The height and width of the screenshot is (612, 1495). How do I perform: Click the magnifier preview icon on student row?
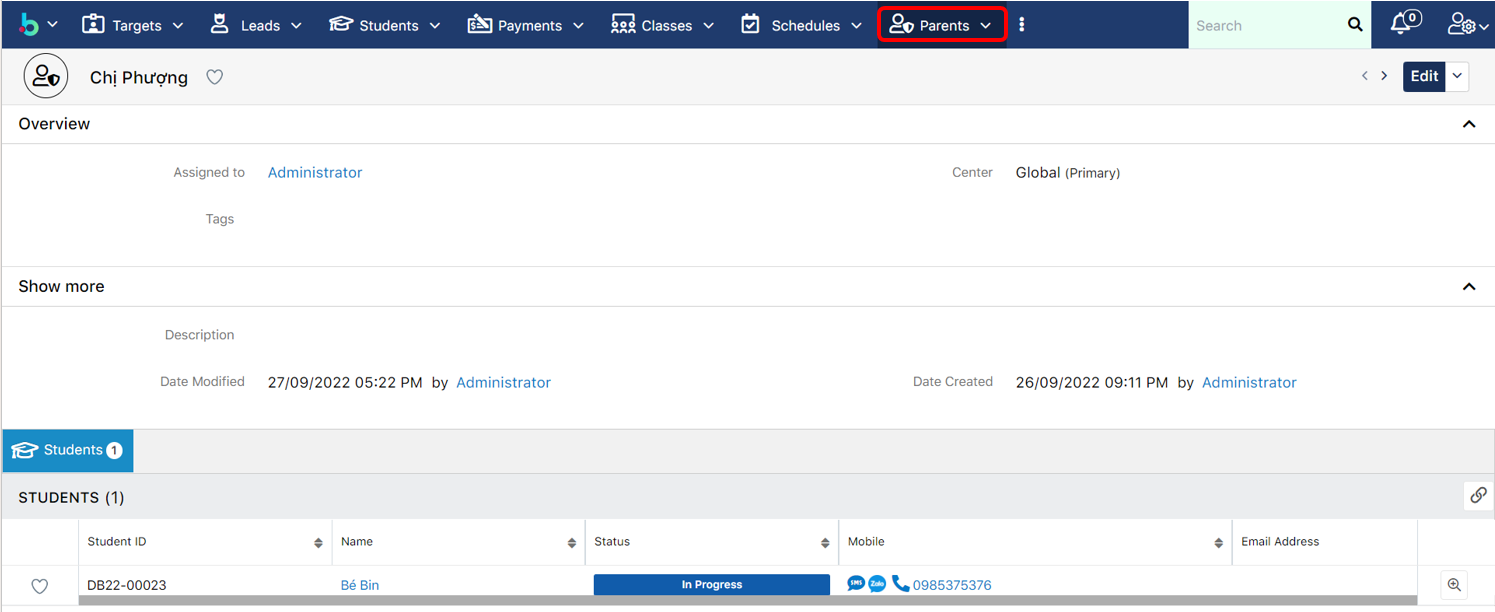[x=1455, y=585]
